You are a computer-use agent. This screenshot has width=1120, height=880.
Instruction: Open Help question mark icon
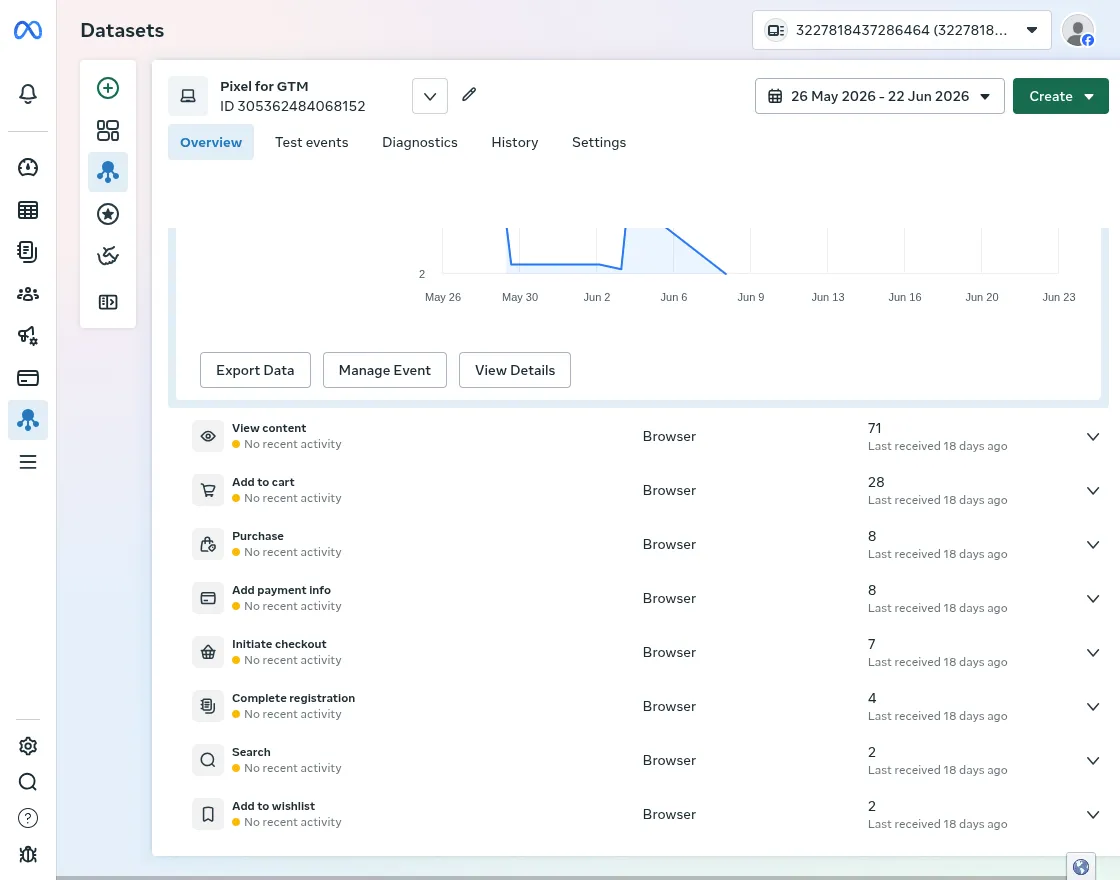click(28, 818)
